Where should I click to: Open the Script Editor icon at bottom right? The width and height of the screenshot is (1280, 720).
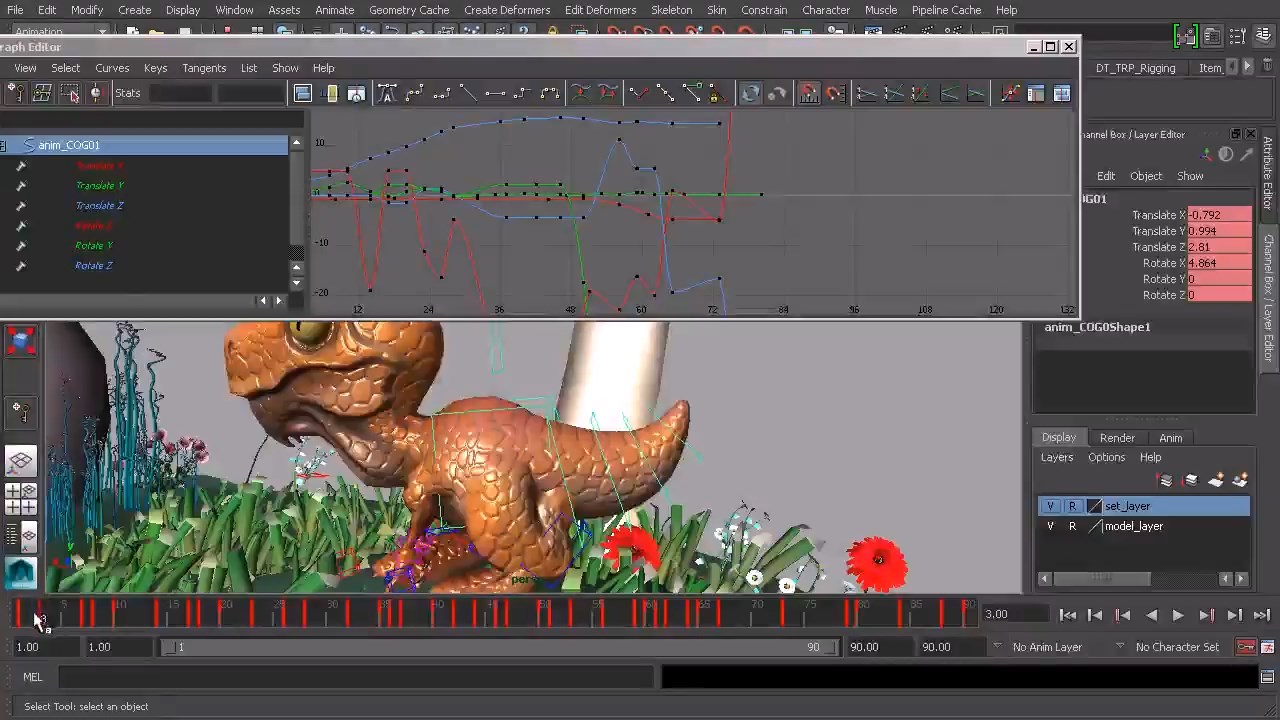coord(1267,677)
